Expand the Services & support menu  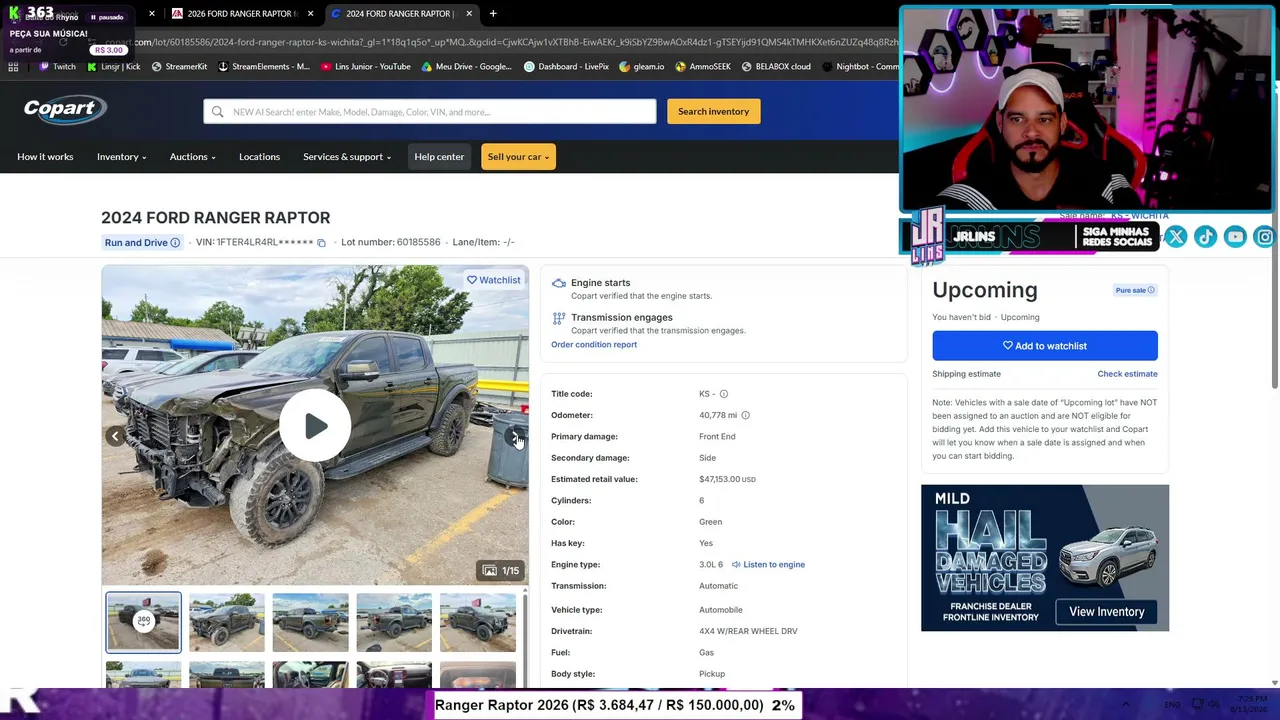click(x=347, y=157)
